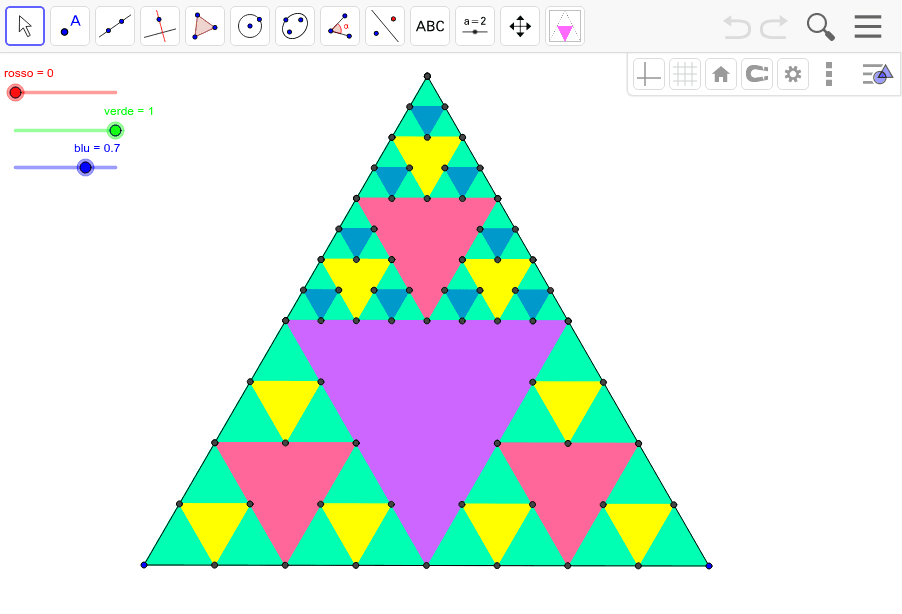
Task: Select the Circle with Center tool
Action: 250,26
